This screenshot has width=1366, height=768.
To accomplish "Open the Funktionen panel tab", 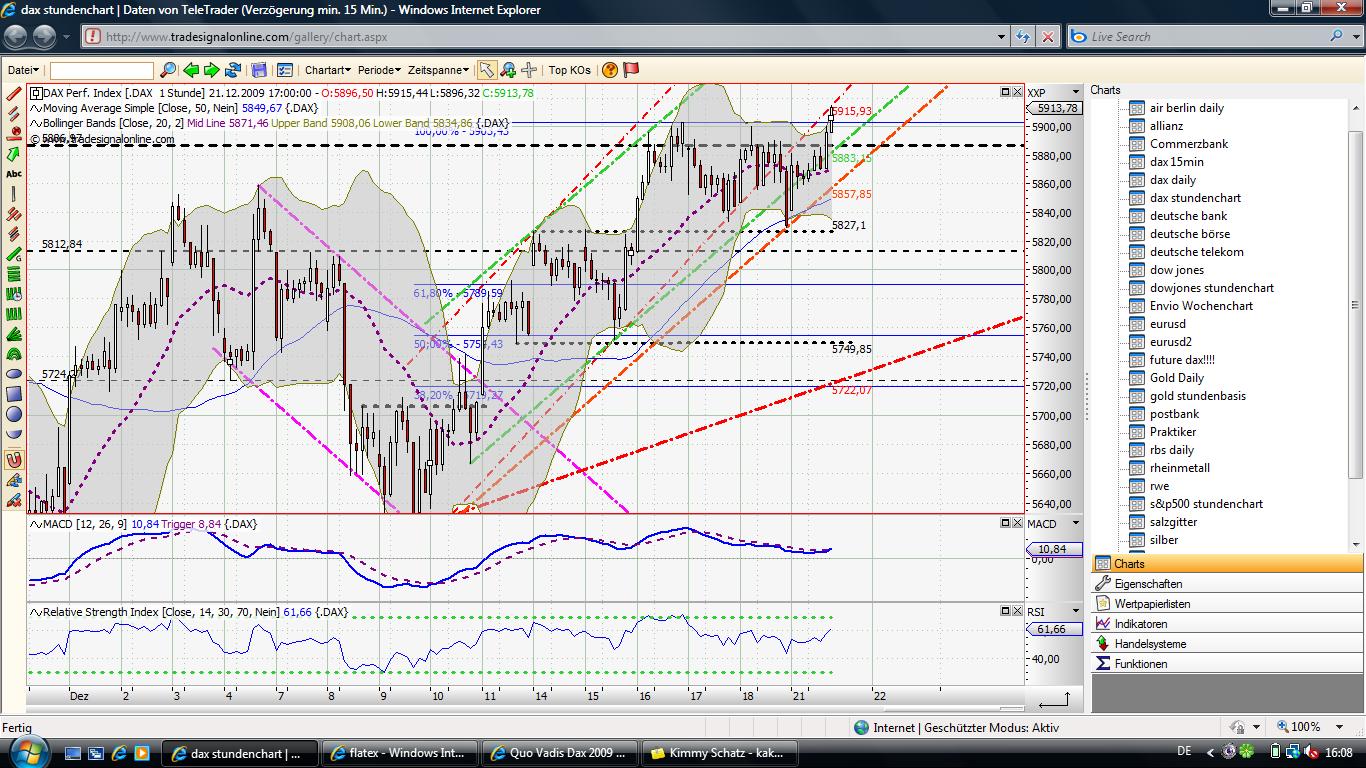I will point(1227,664).
